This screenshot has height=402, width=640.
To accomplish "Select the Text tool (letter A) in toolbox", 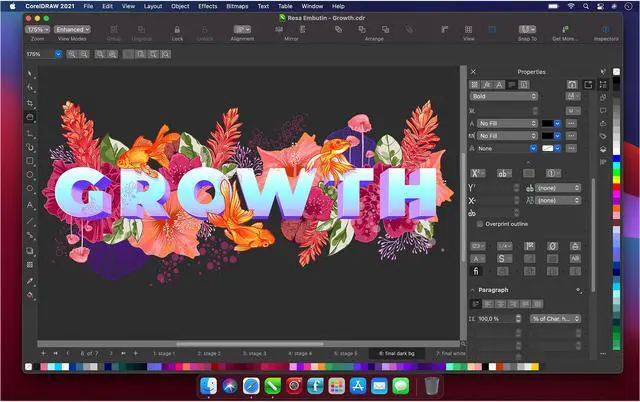I will point(30,205).
